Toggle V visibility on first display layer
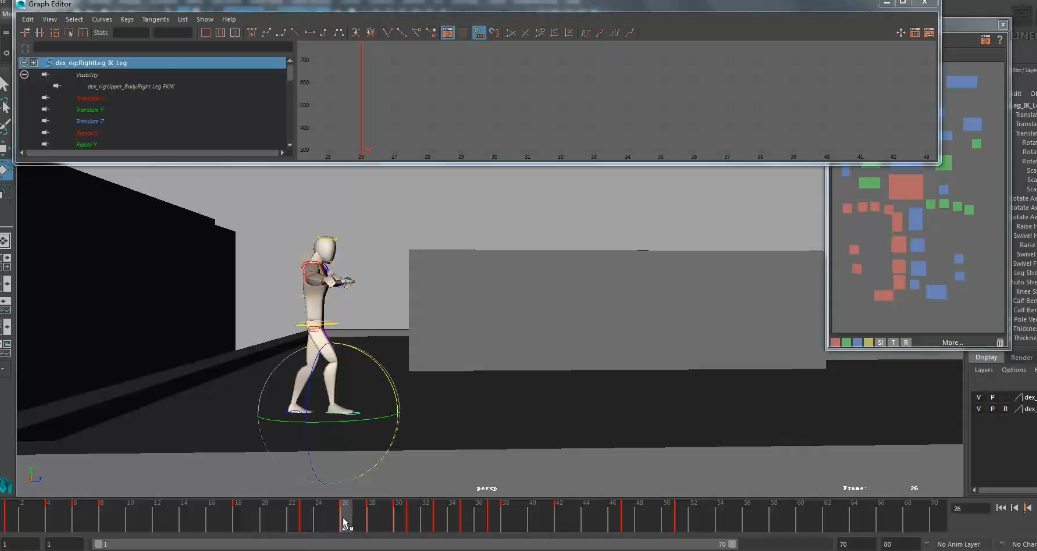 [979, 398]
